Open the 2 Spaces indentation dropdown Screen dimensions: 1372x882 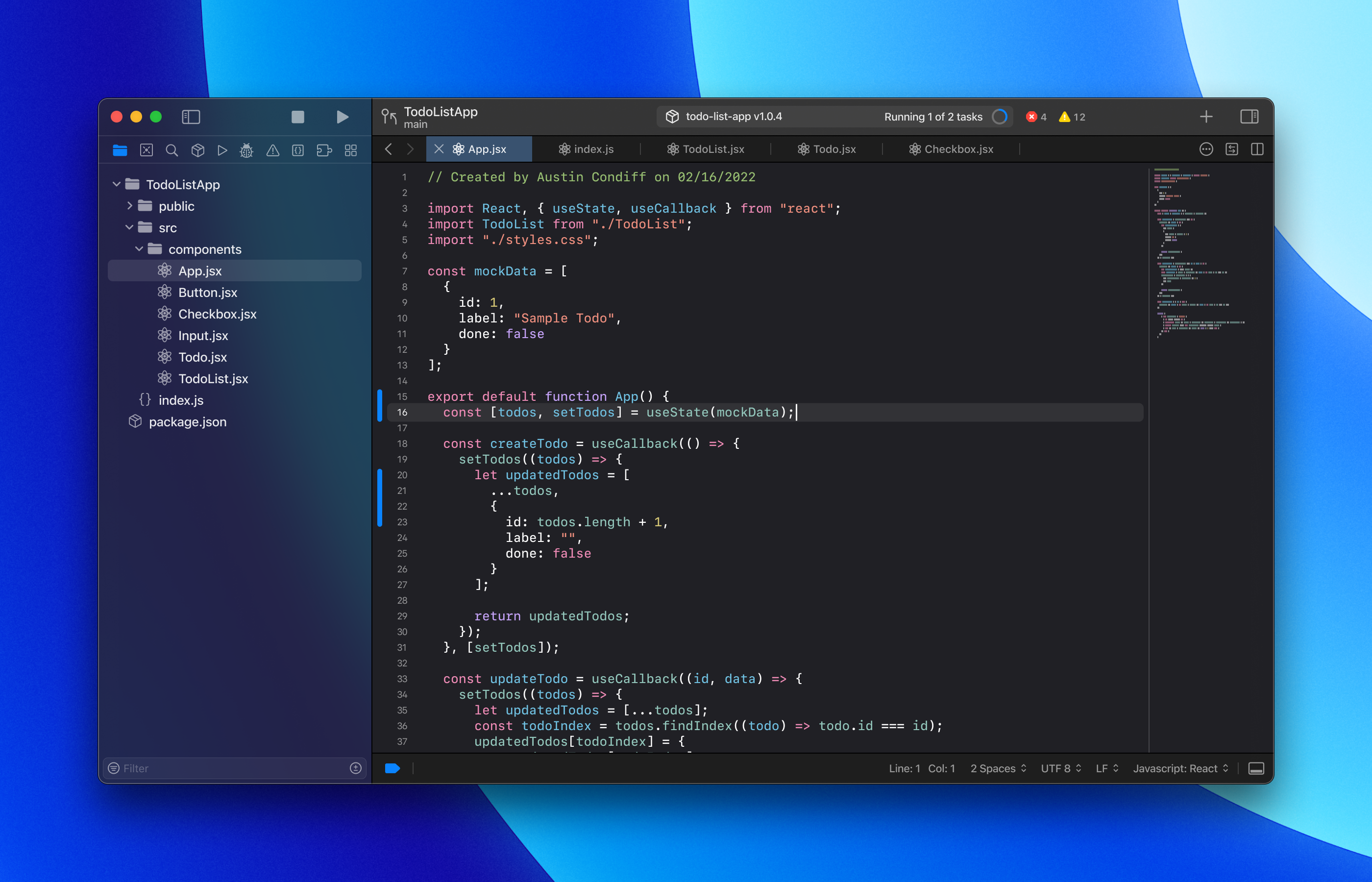click(x=998, y=769)
